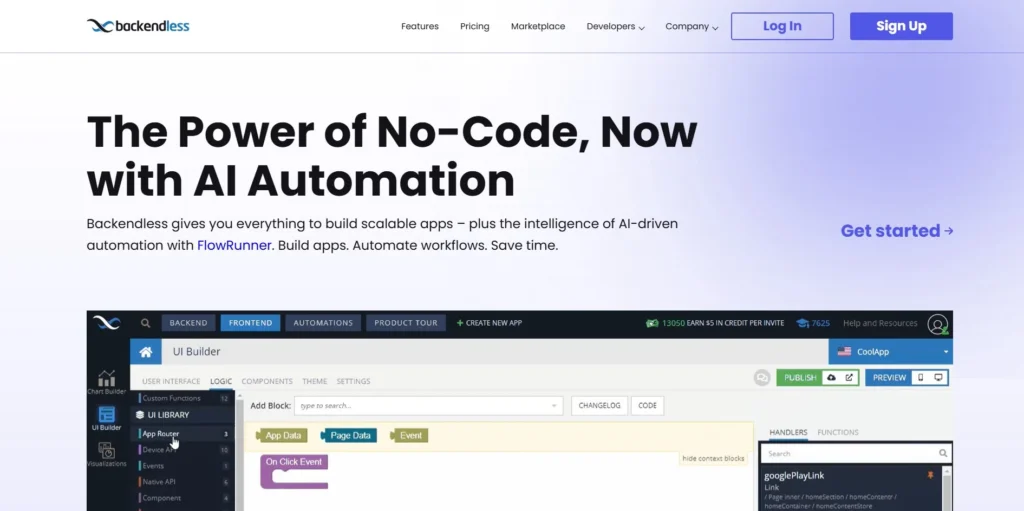Open the user profile avatar icon

938,323
